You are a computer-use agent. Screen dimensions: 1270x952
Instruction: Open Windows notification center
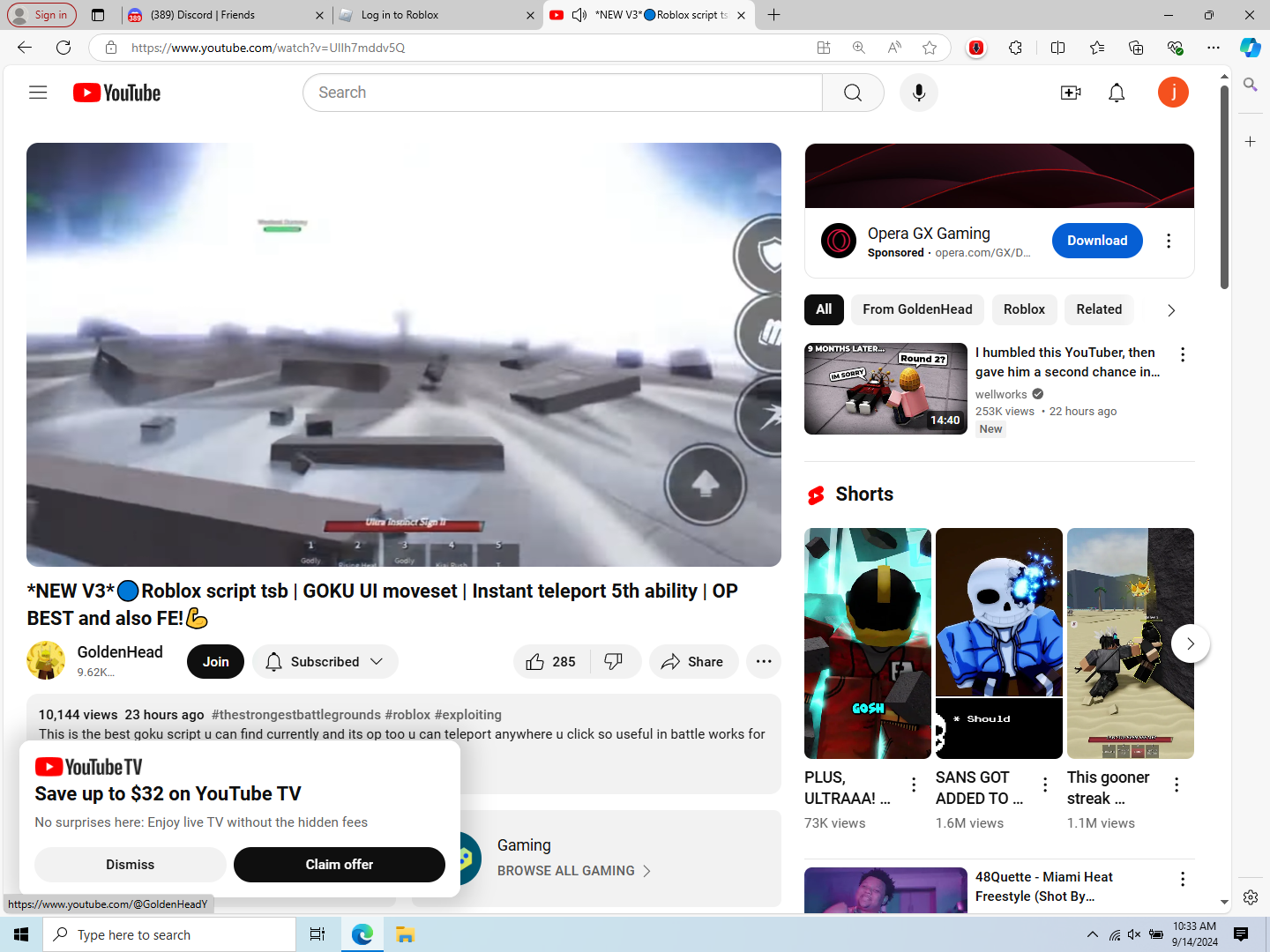pyautogui.click(x=1241, y=934)
